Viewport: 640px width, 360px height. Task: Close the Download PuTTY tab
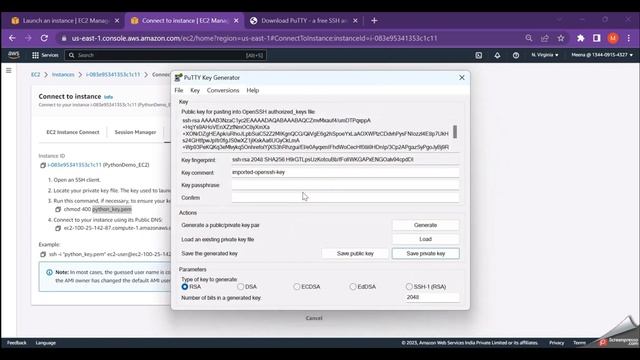point(355,20)
